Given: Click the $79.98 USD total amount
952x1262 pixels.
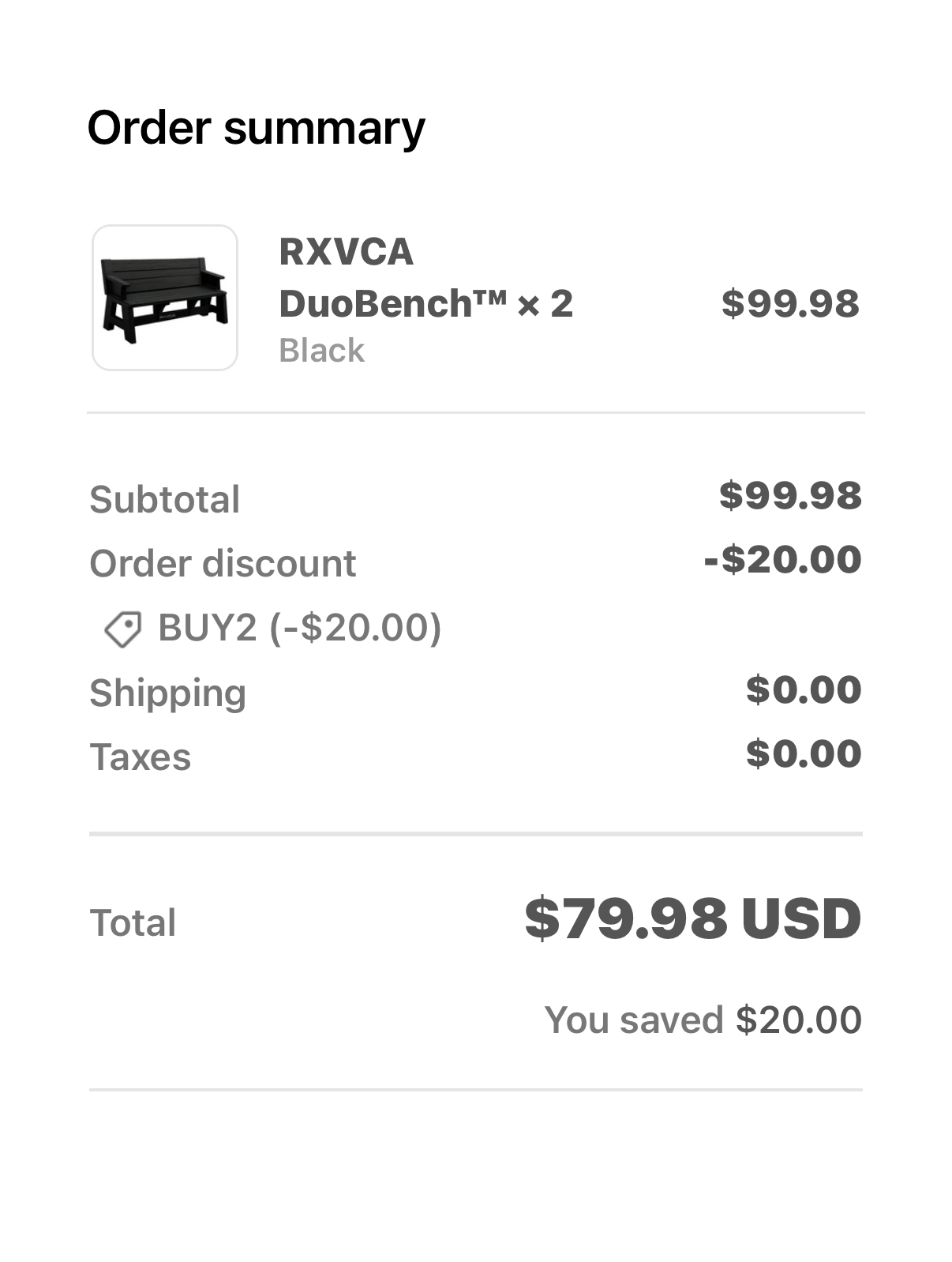Looking at the screenshot, I should coord(692,918).
